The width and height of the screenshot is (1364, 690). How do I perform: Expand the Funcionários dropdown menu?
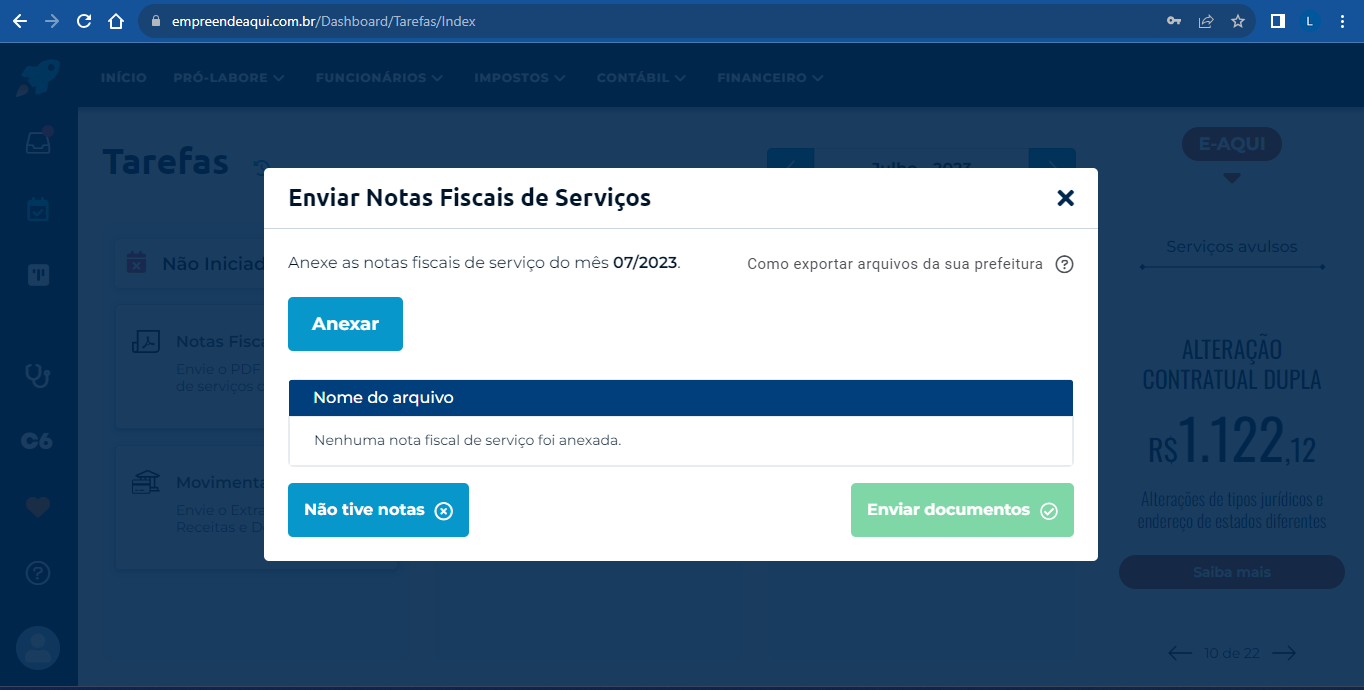[x=379, y=78]
